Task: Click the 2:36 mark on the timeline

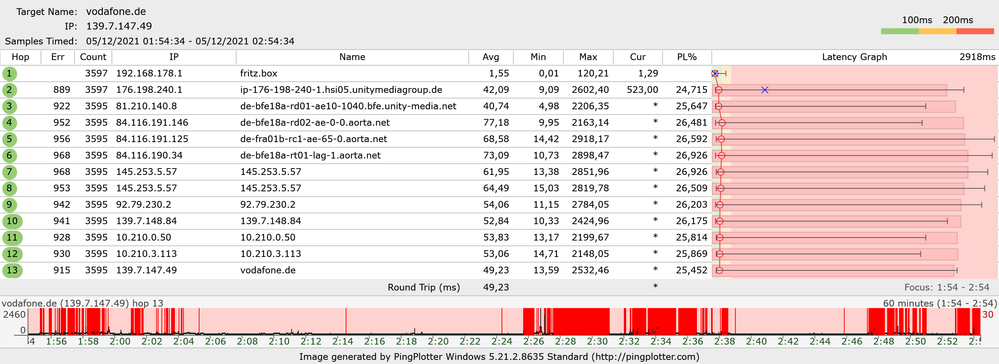Action: pyautogui.click(x=693, y=341)
